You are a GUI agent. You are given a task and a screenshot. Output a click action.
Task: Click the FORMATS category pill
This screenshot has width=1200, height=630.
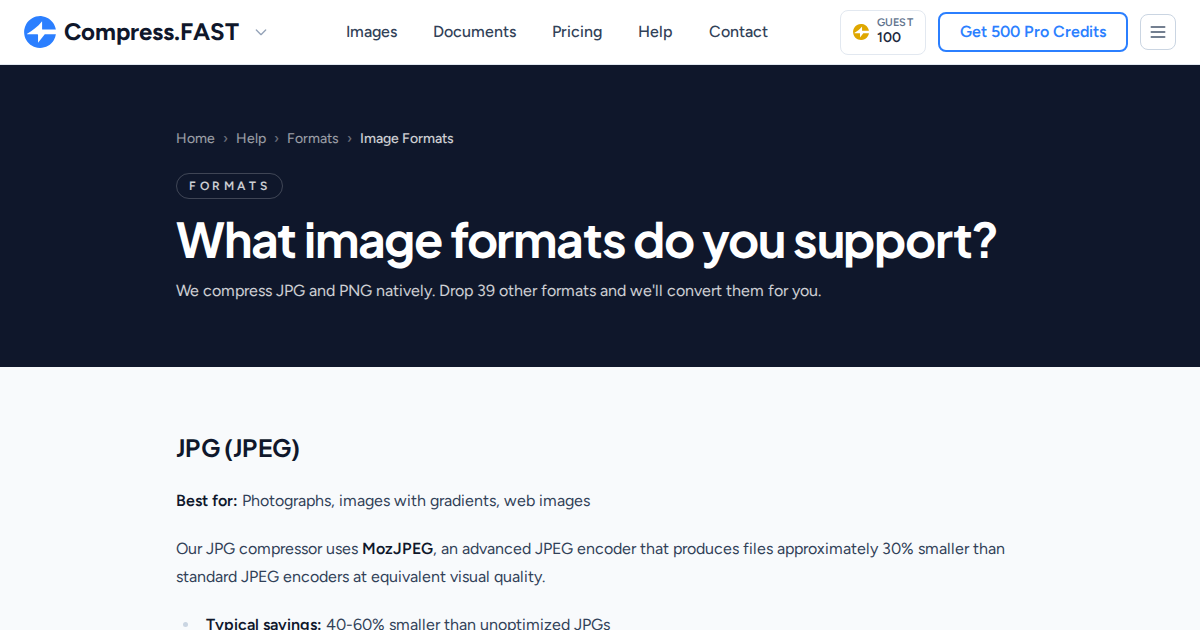[229, 186]
